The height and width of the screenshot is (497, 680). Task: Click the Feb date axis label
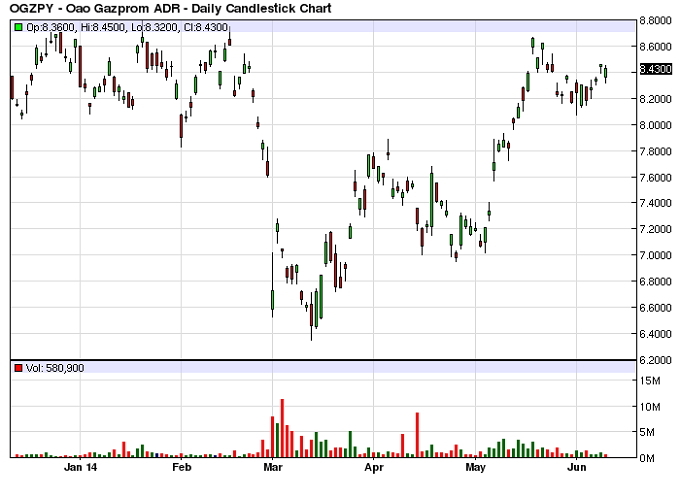pos(181,468)
